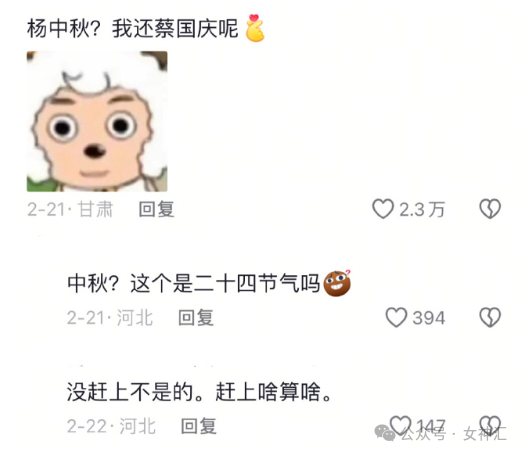Screen dimensions: 524x455
Task: Click 回复 on the 2-22 河北 comment
Action: 199,426
